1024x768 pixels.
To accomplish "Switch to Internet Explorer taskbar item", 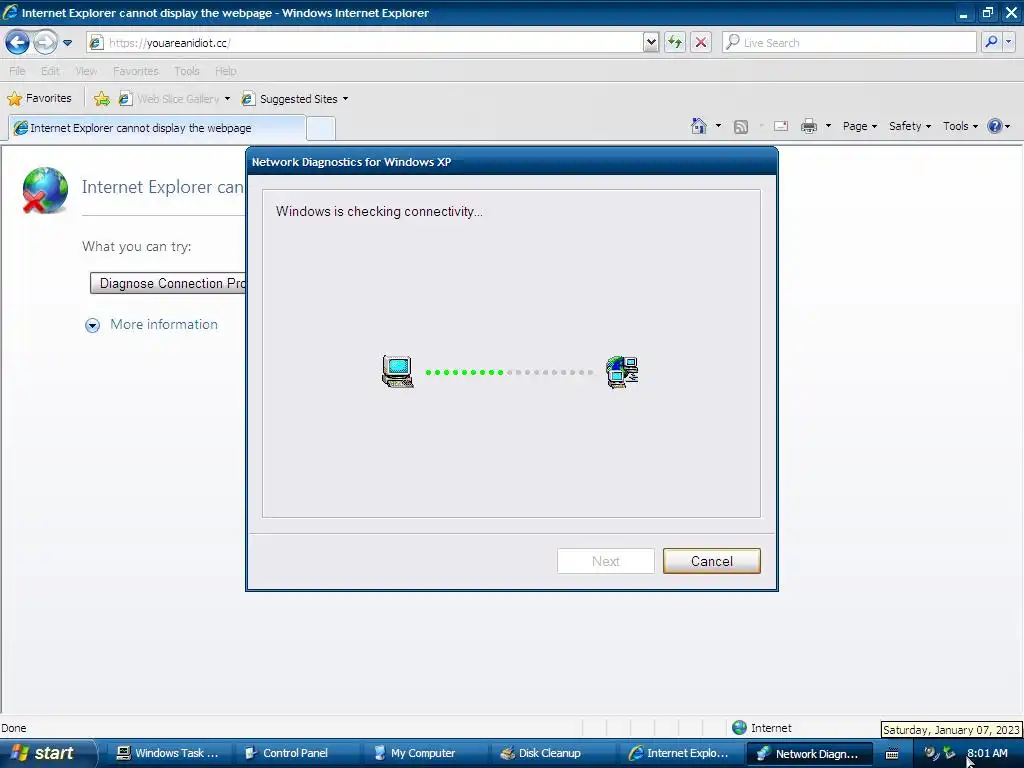I will pyautogui.click(x=680, y=753).
